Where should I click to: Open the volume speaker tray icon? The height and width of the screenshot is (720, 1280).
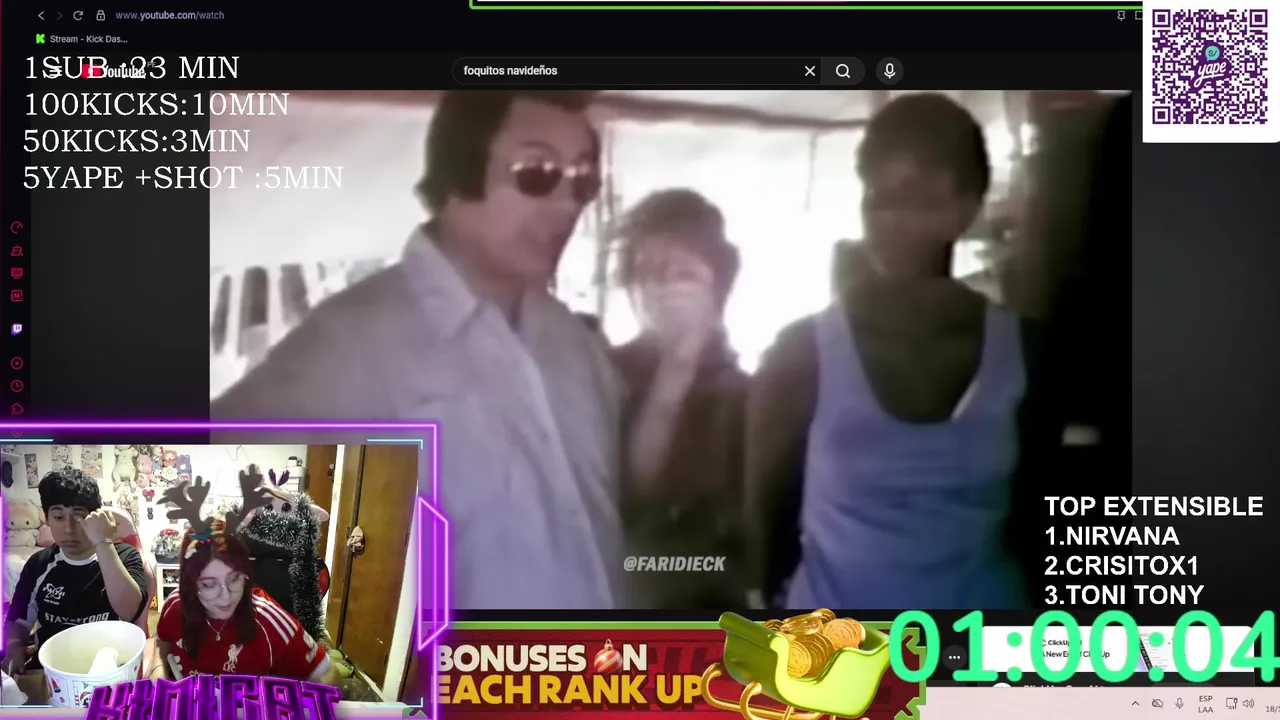tap(1248, 704)
